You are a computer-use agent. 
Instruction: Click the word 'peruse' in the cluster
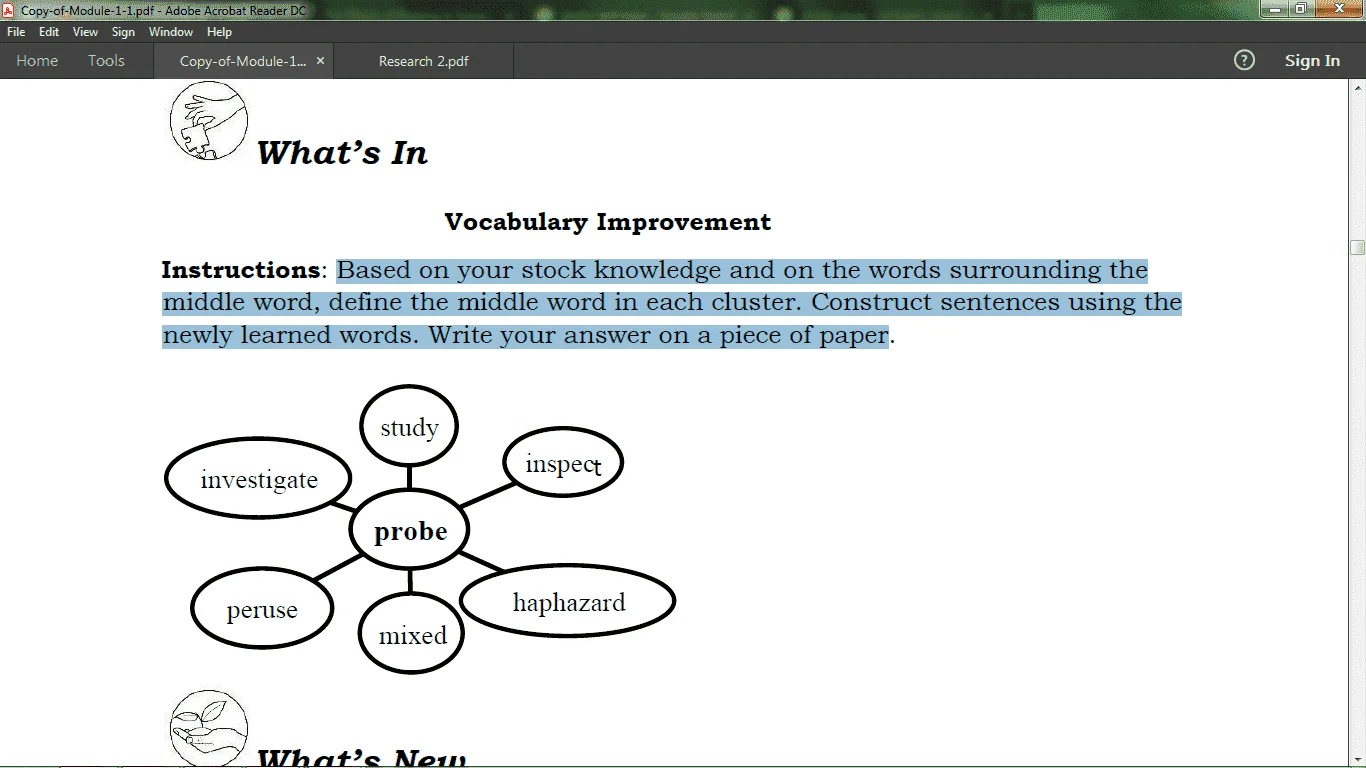[x=262, y=610]
